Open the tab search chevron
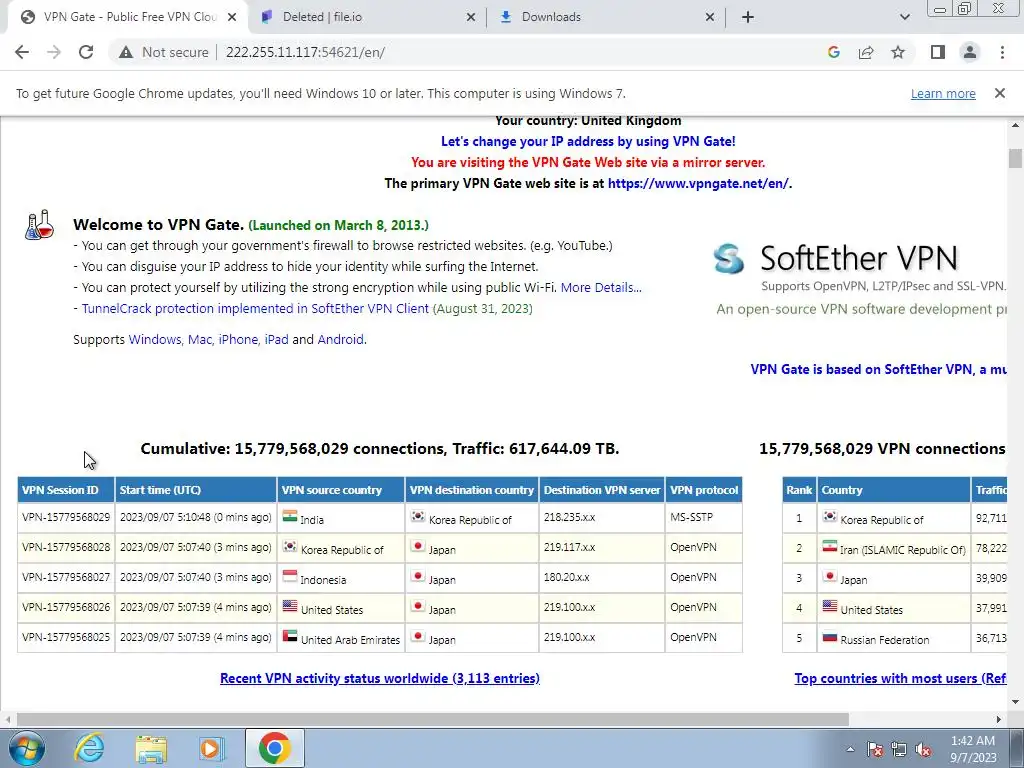Screen dimensions: 1024x768 point(904,17)
